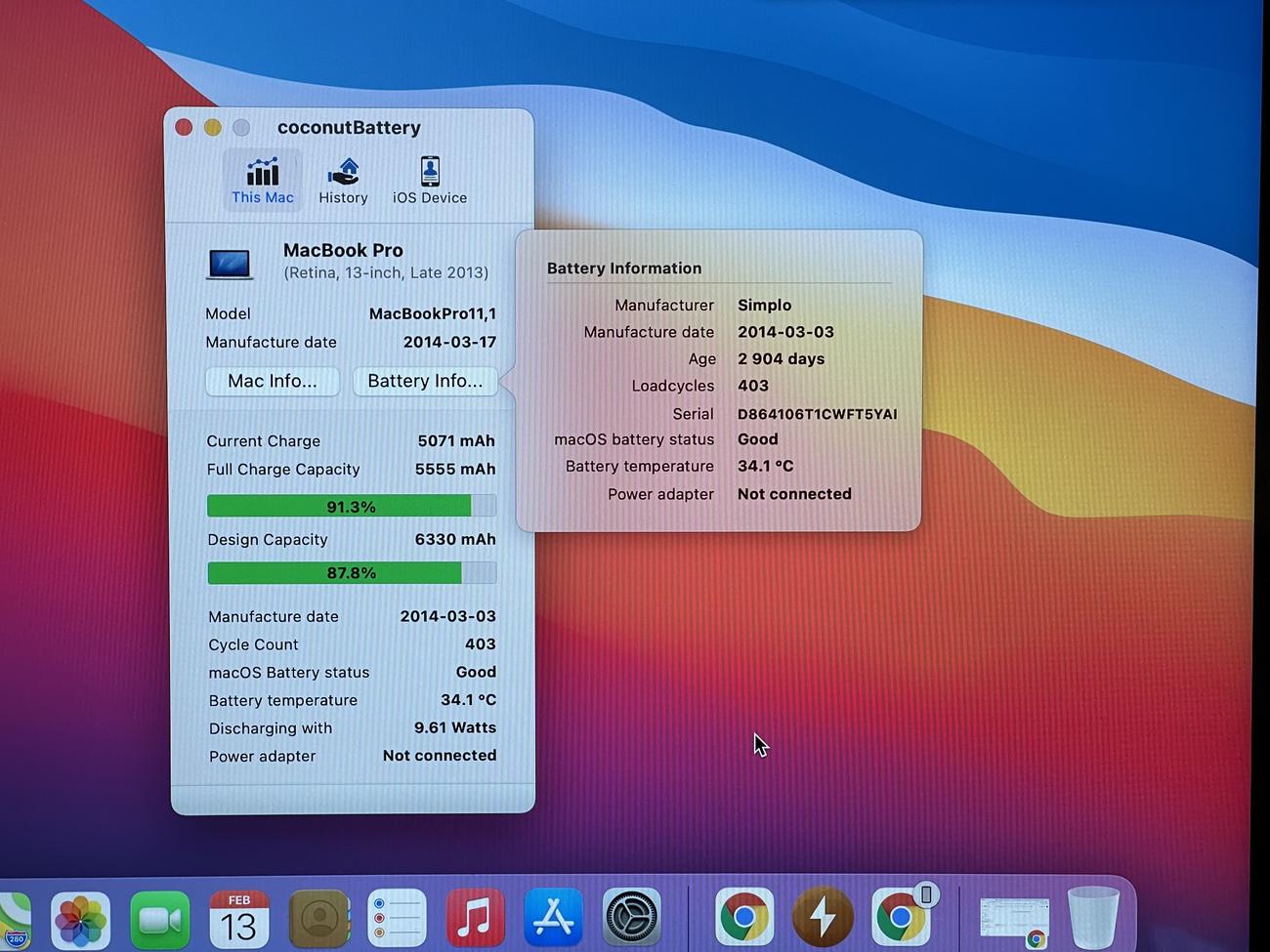
Task: Open the Trash in the Dock
Action: (1093, 918)
